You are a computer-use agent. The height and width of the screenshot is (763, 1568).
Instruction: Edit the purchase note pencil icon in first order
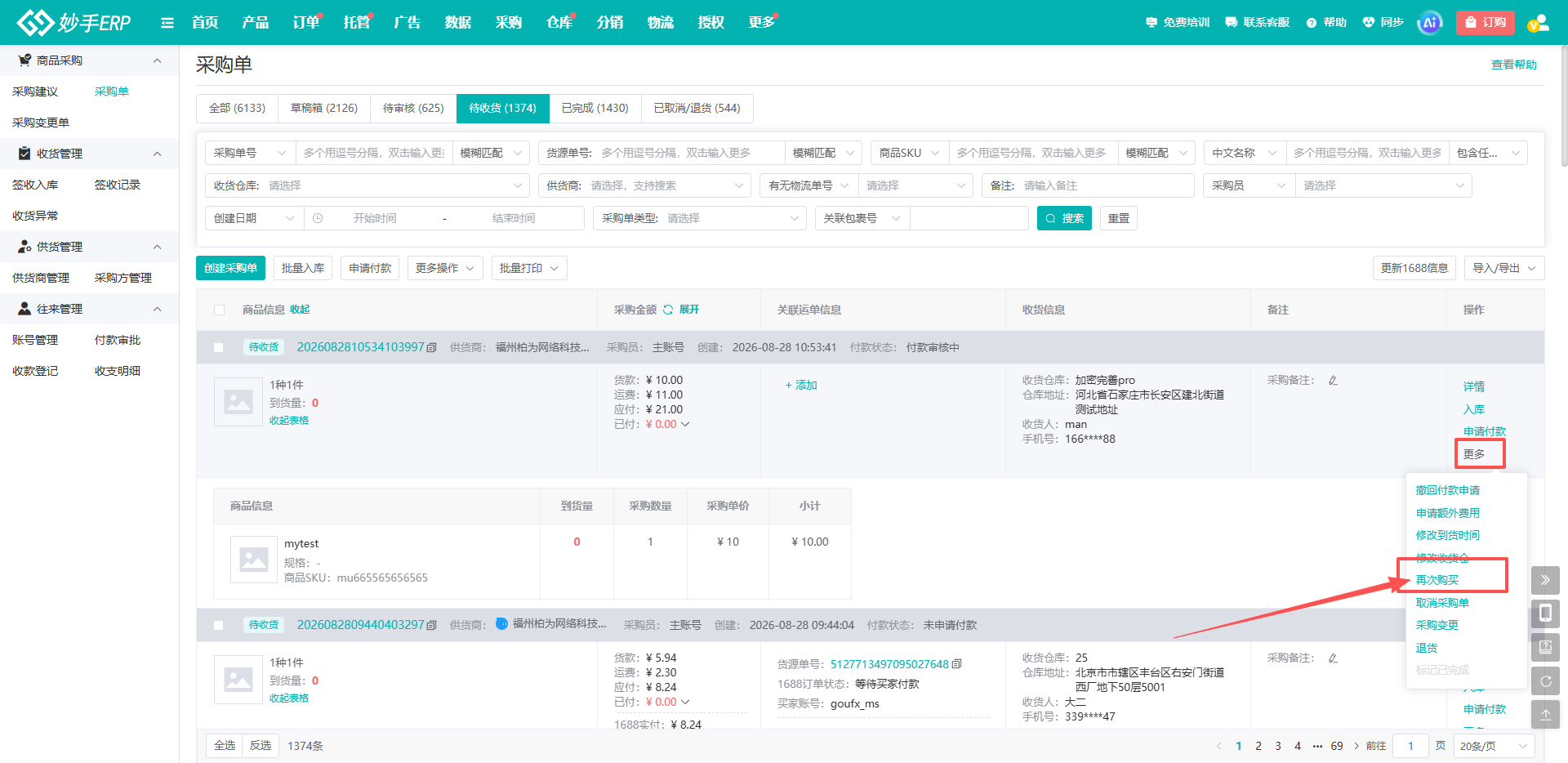pos(1333,381)
